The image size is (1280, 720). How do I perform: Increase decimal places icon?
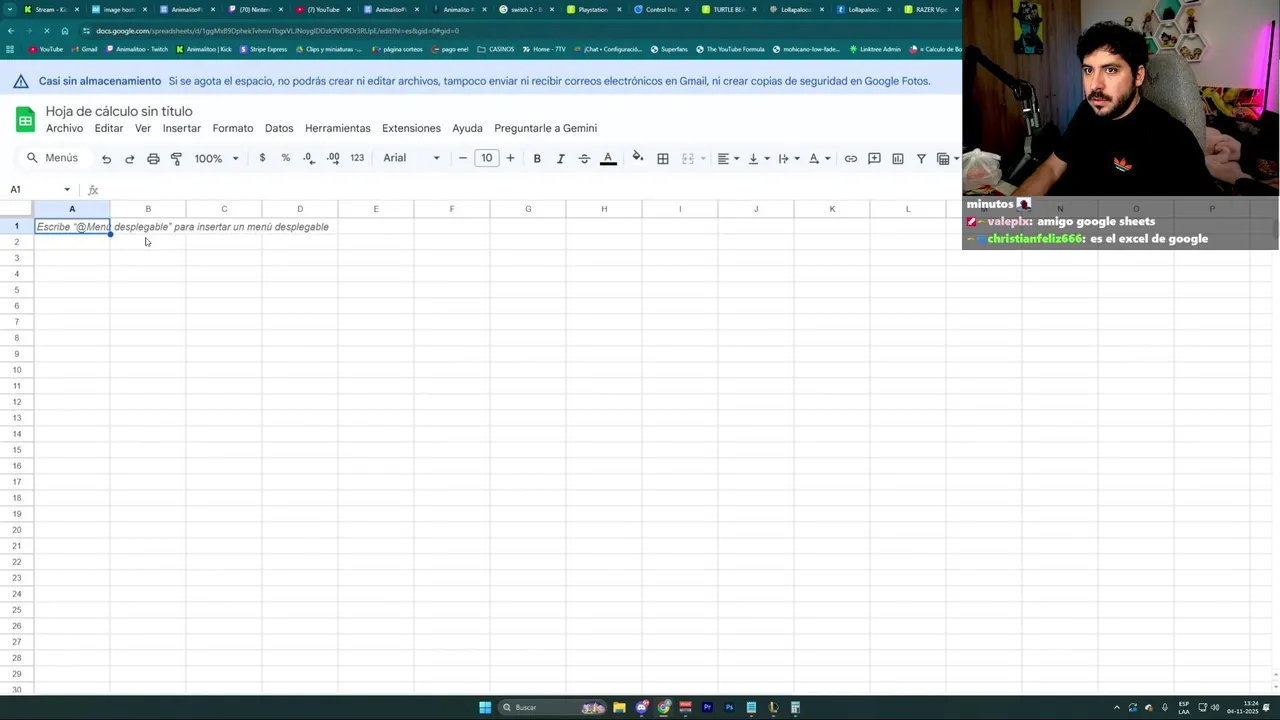pyautogui.click(x=333, y=158)
